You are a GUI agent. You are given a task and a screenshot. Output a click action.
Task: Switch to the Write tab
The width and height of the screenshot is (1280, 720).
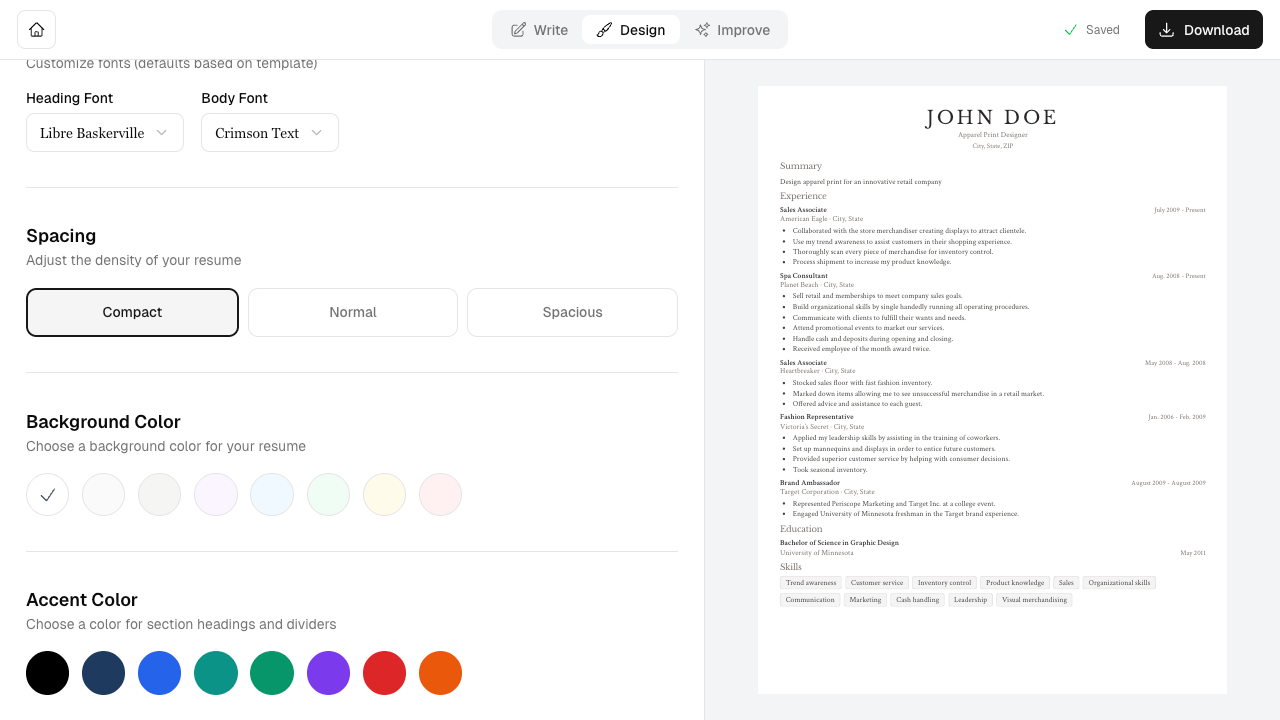click(539, 30)
